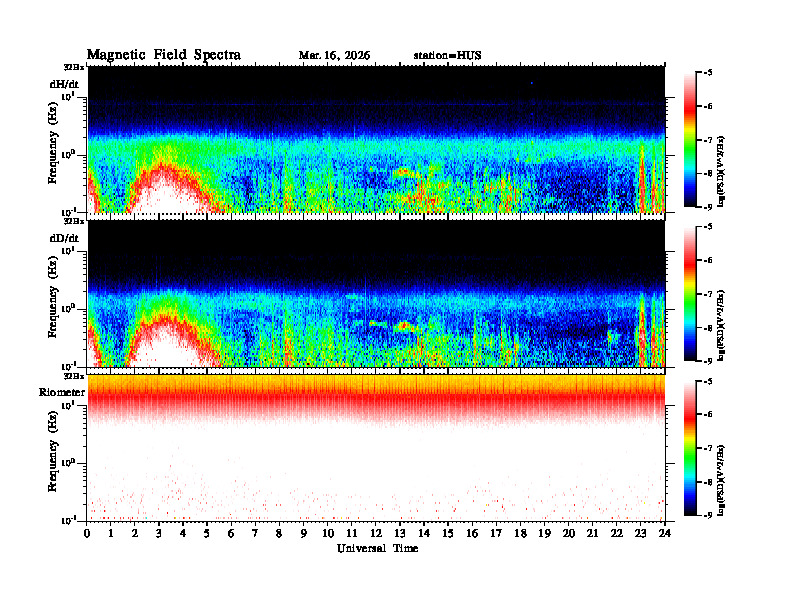The height and width of the screenshot is (612, 792).
Task: Click the "Universal Time" axis title
Action: [377, 548]
